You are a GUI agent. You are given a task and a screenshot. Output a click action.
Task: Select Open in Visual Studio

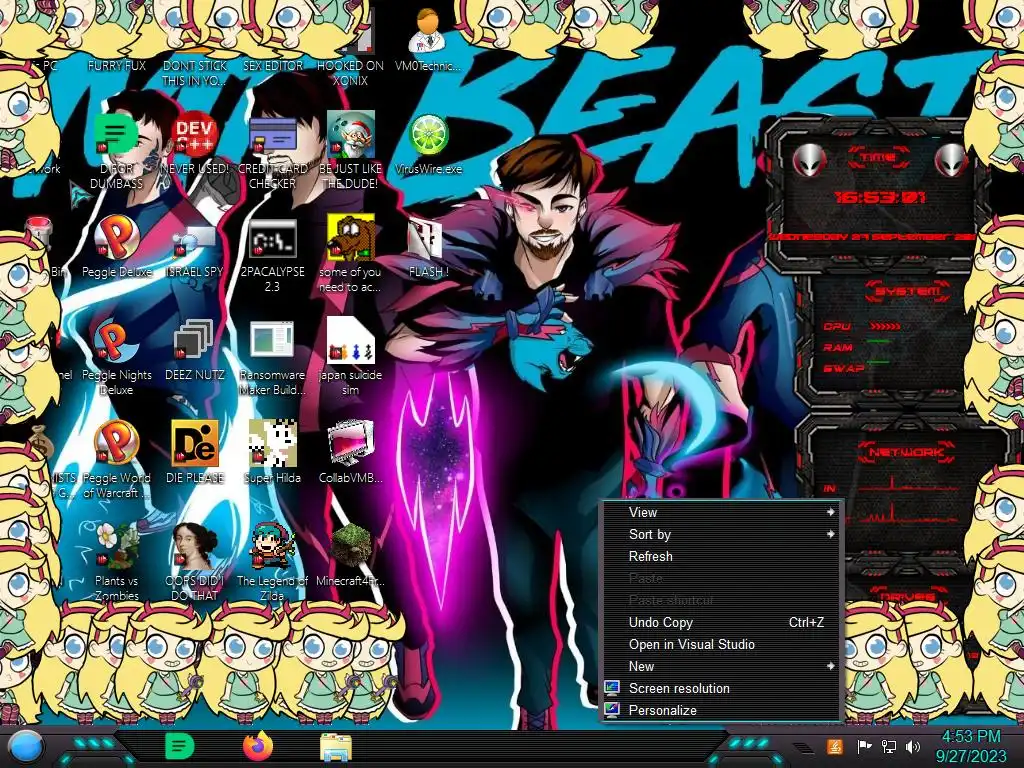coord(721,645)
